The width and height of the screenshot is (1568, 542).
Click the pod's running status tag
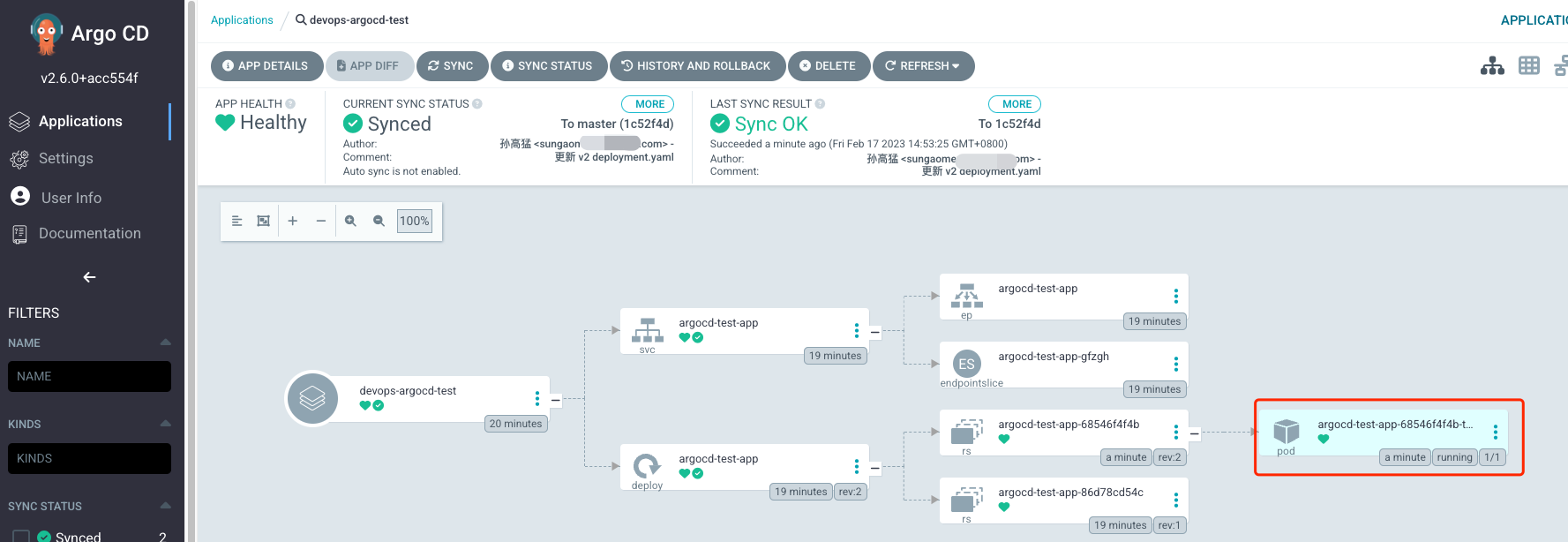coord(1454,457)
